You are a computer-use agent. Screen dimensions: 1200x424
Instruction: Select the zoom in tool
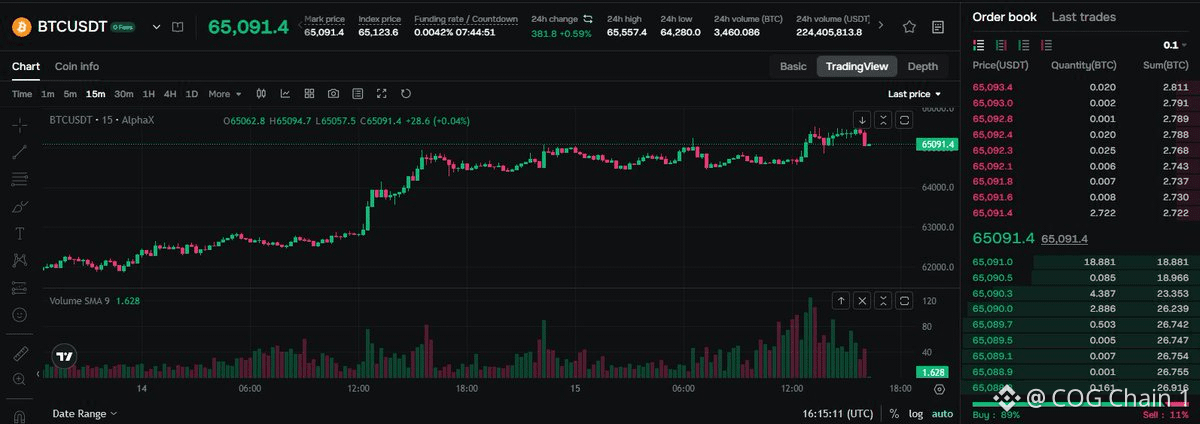tap(19, 380)
